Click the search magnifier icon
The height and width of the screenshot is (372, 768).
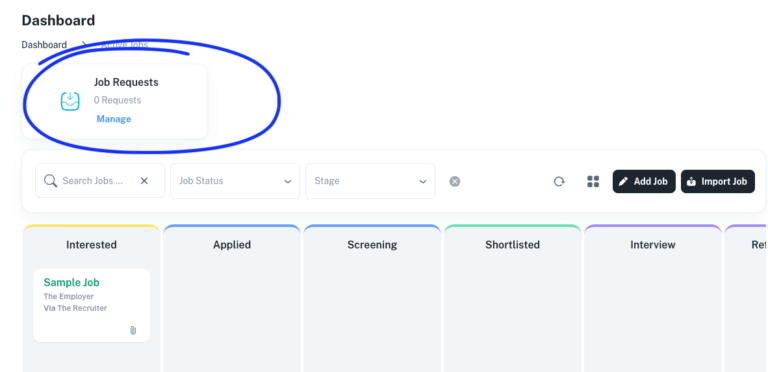50,181
